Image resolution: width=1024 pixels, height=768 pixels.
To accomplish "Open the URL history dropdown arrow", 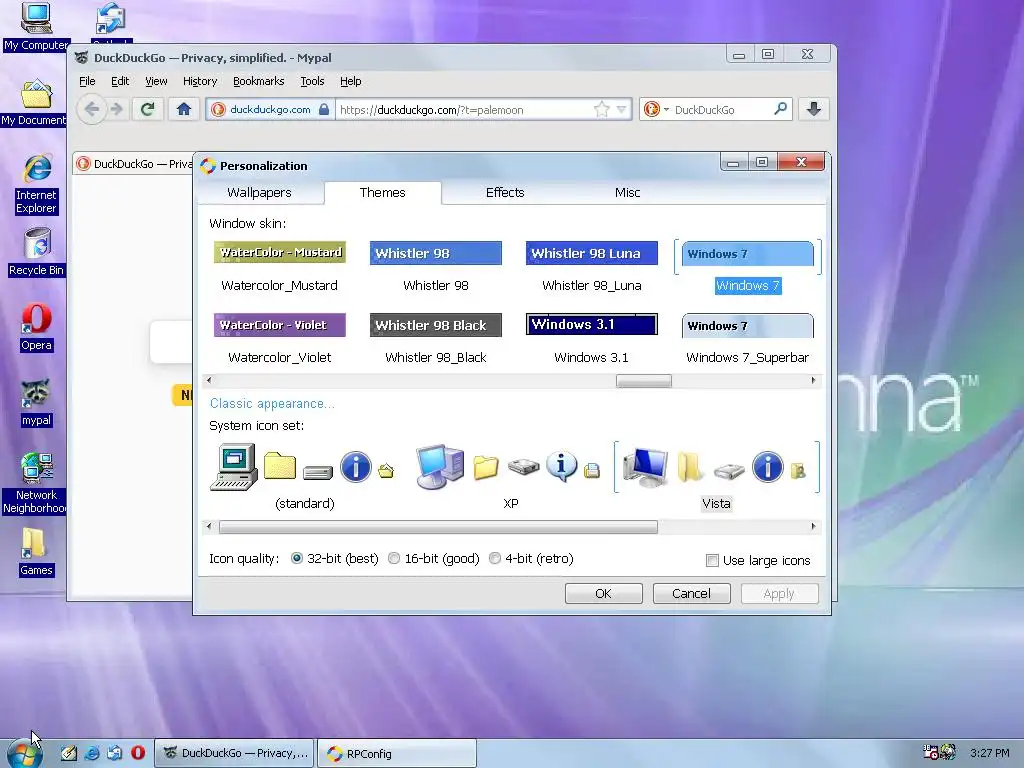I will [x=622, y=110].
